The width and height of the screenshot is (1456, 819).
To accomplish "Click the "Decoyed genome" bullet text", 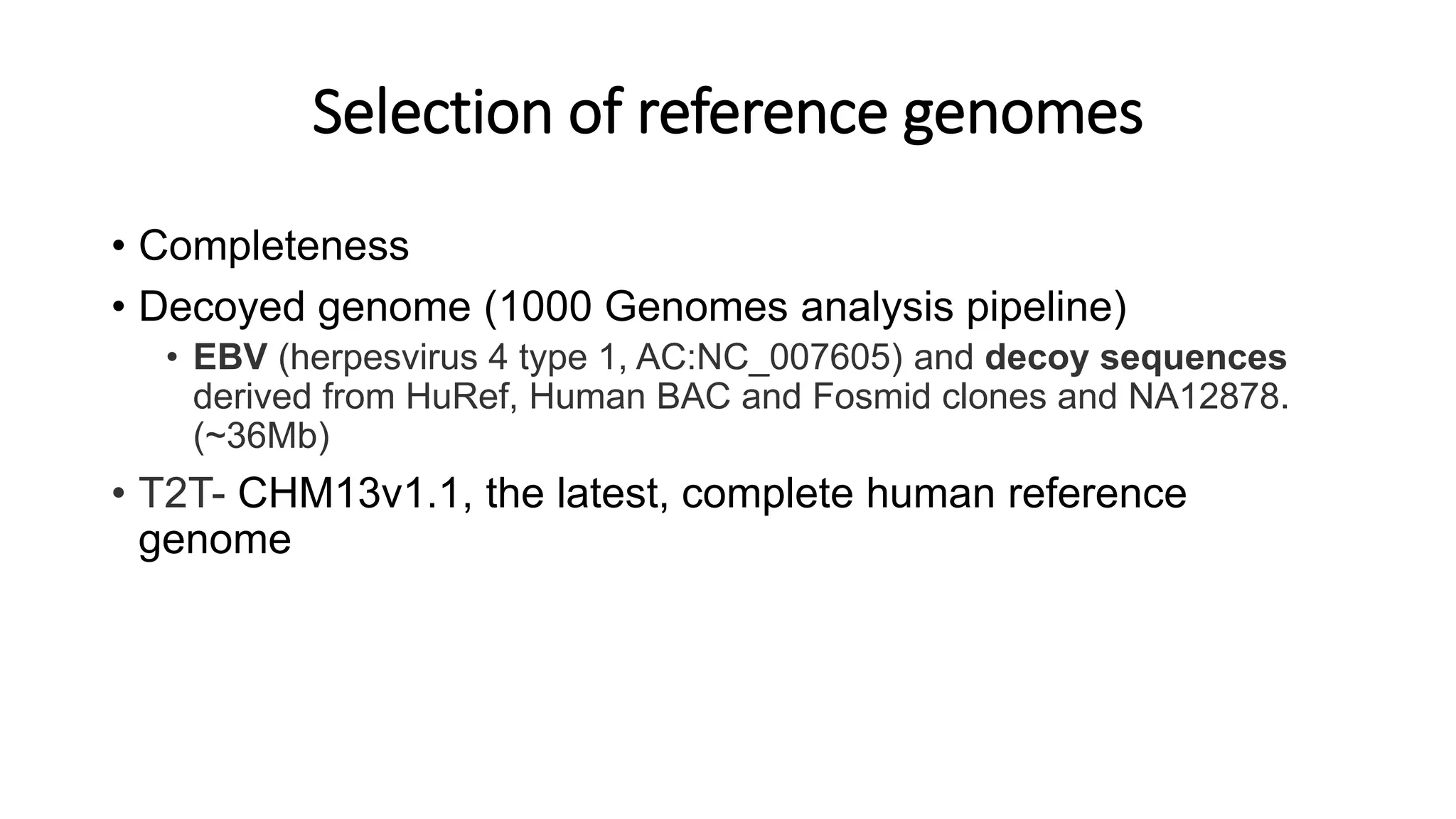I will (x=304, y=306).
